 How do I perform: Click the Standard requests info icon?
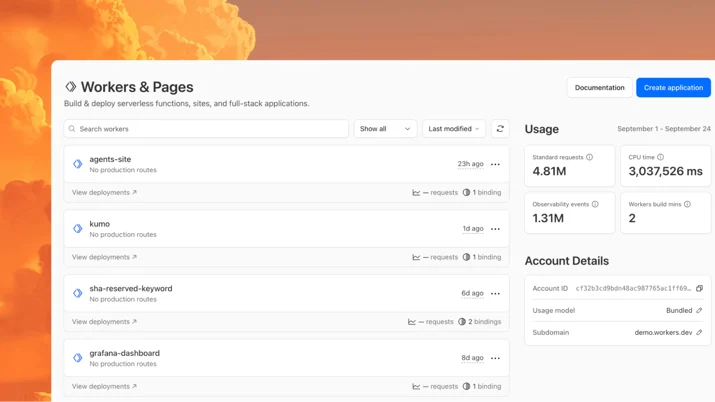point(589,157)
